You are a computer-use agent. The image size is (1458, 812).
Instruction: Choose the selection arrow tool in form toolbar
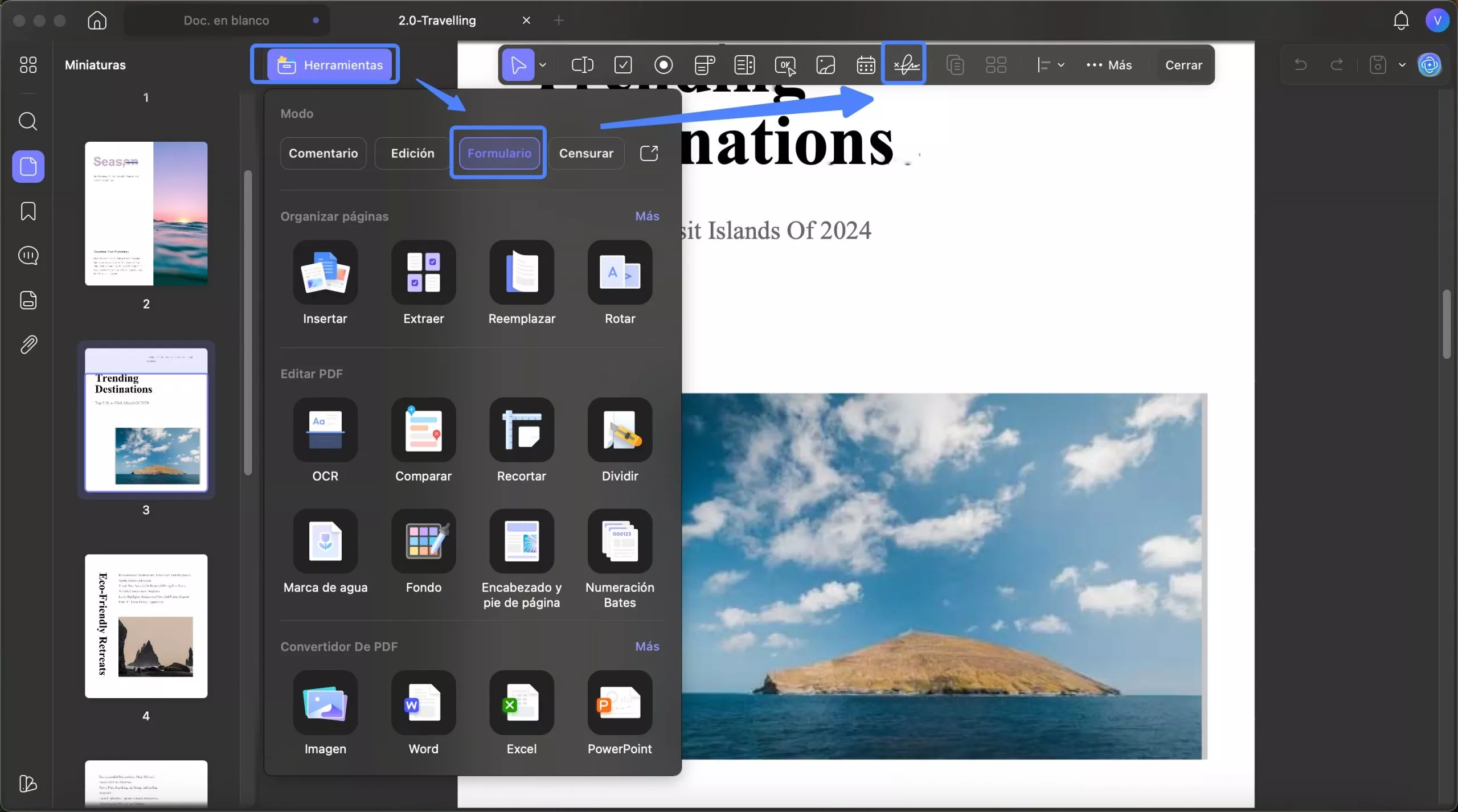click(x=518, y=65)
